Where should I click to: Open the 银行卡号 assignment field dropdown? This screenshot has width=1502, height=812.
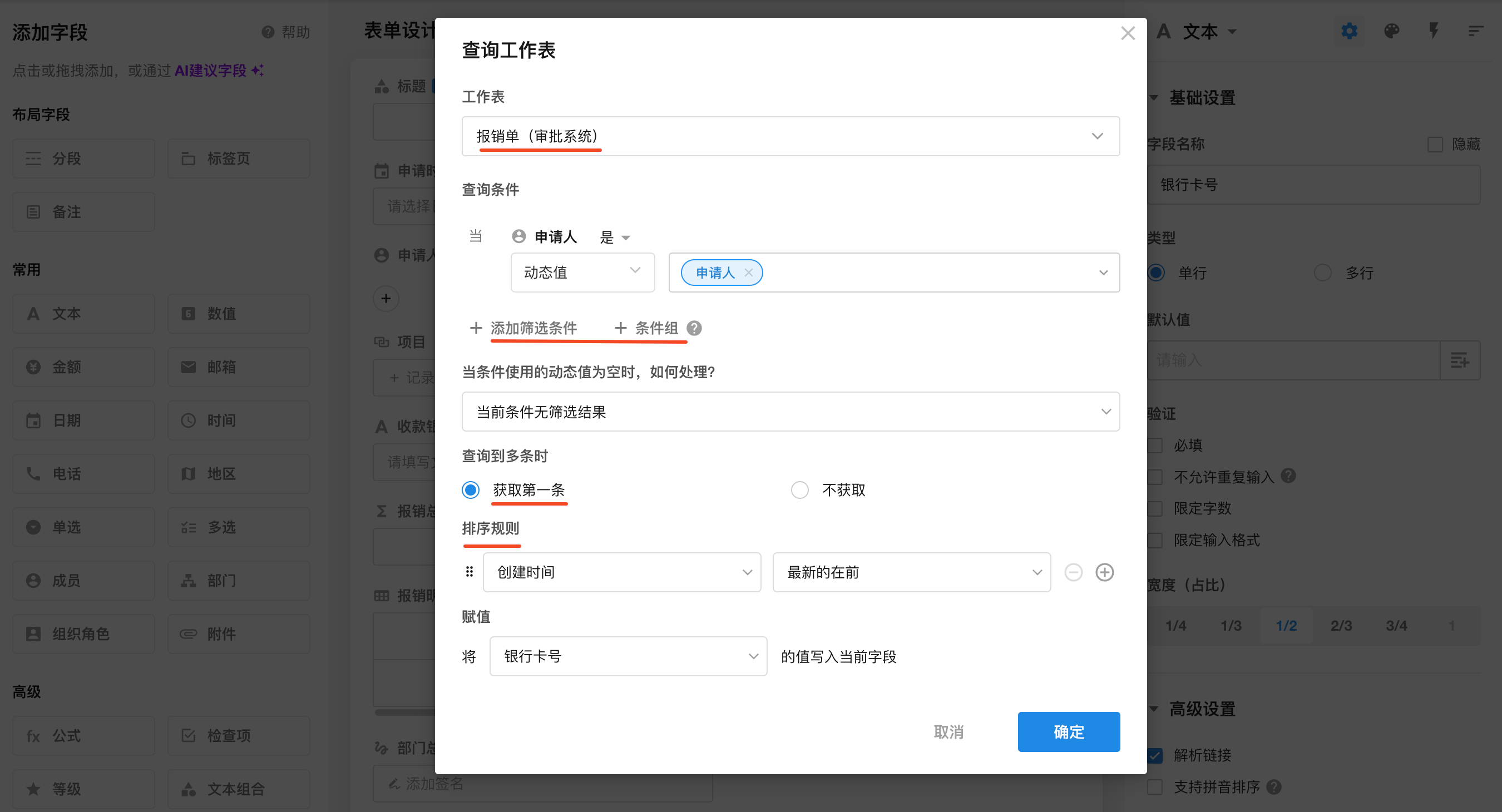(628, 656)
